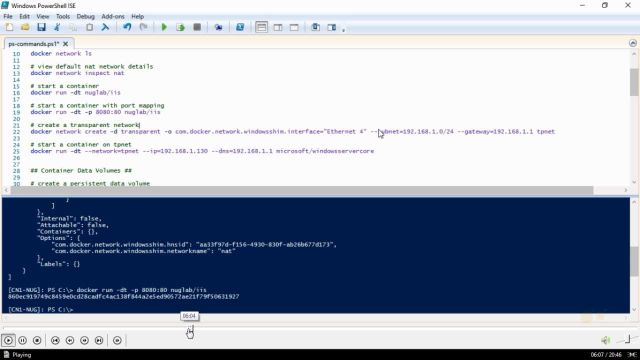Toggle Show Script Pane Maximized layout
The height and width of the screenshot is (360, 640).
pyautogui.click(x=294, y=27)
